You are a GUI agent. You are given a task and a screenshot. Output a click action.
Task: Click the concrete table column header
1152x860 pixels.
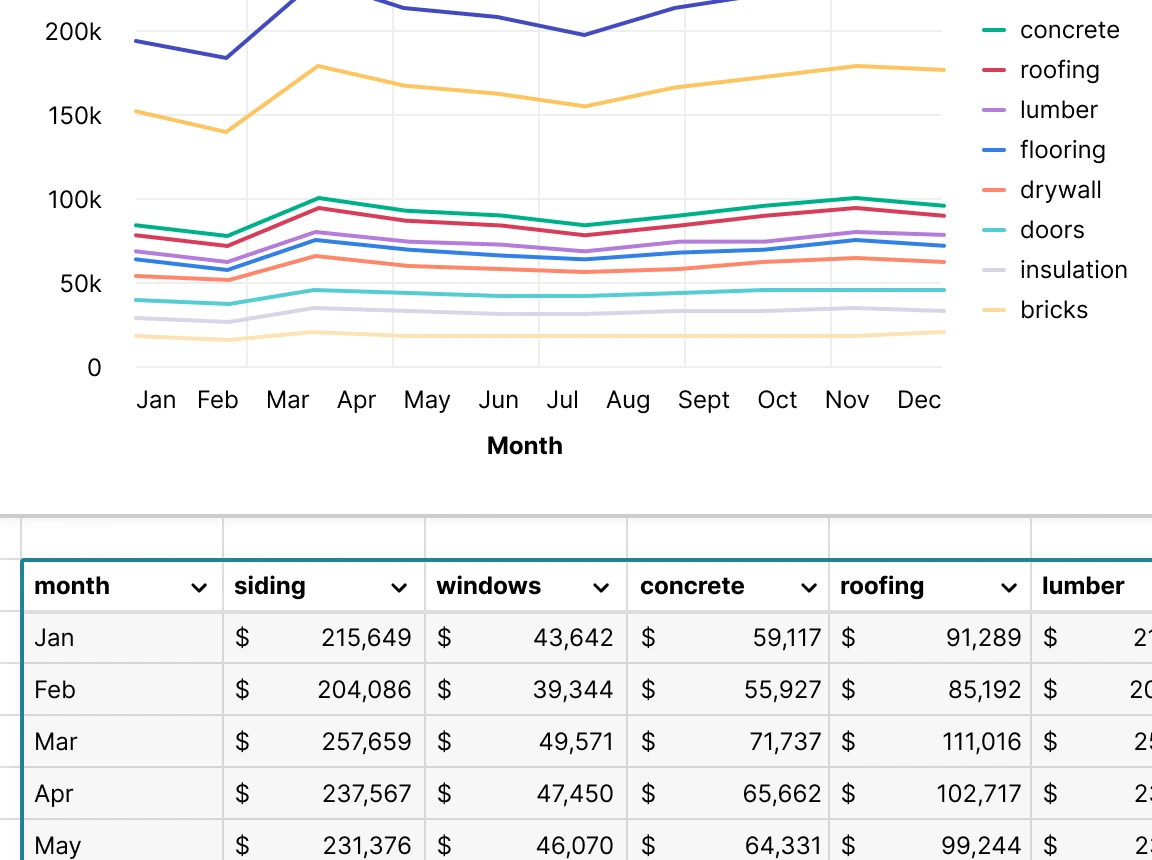tap(692, 587)
